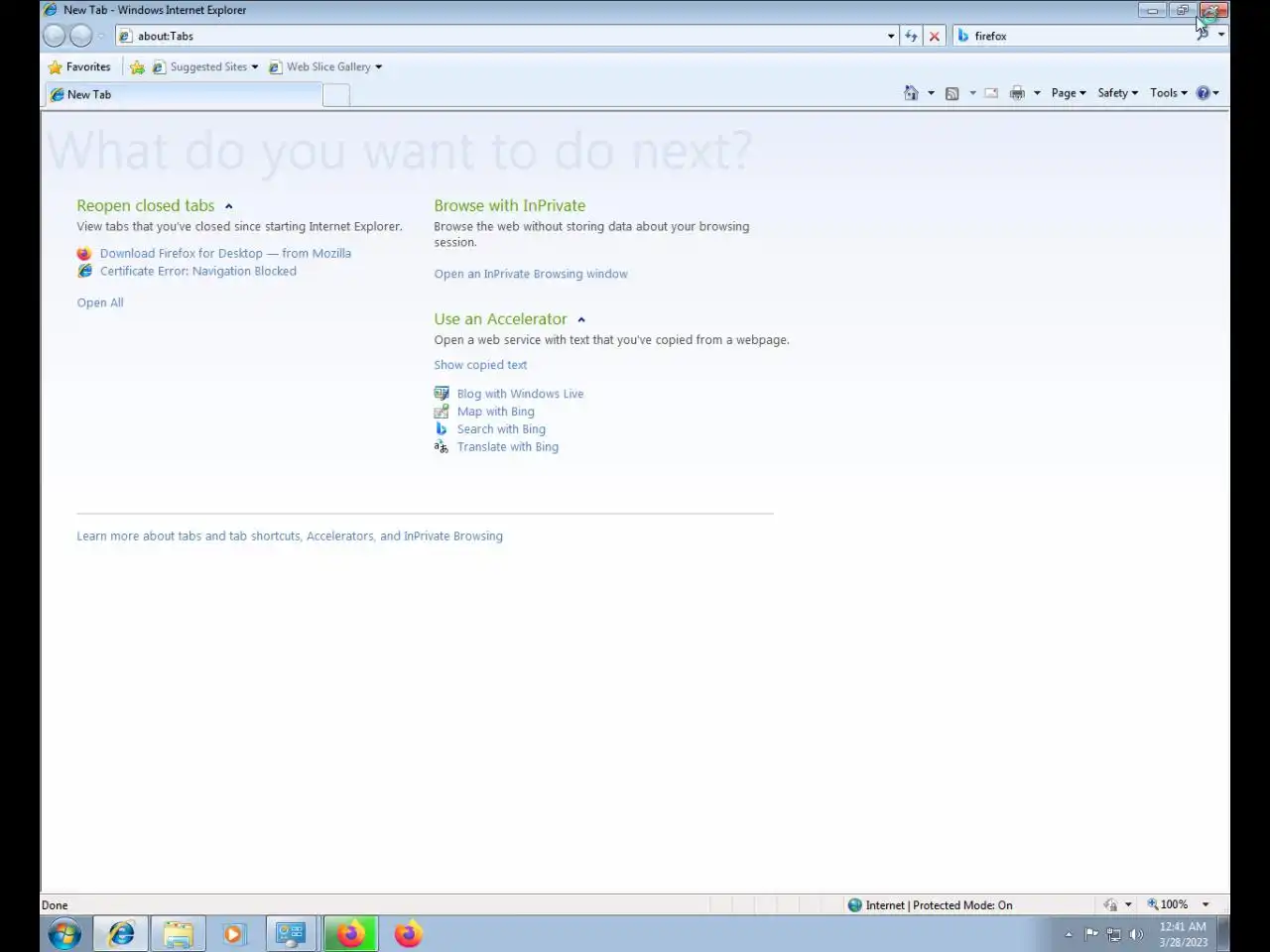
Task: Click the Action Center flag tray icon
Action: 1091,933
